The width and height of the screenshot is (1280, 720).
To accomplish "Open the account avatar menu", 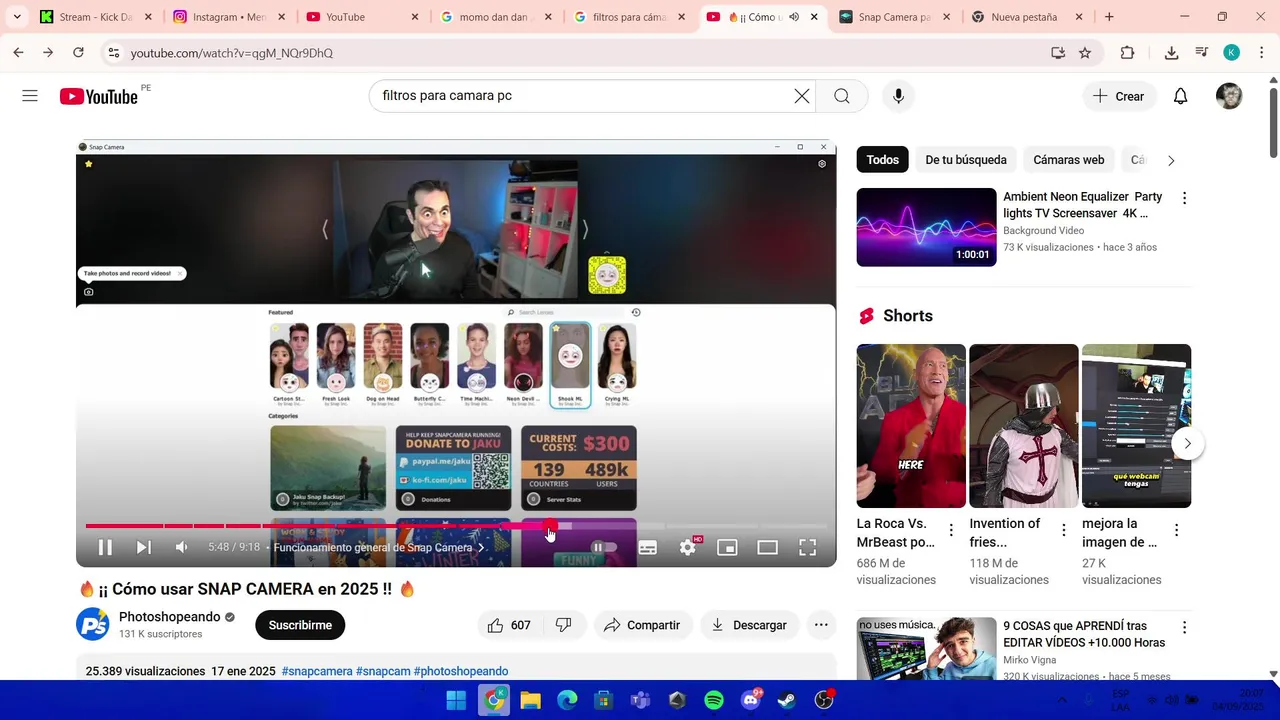I will (x=1229, y=96).
